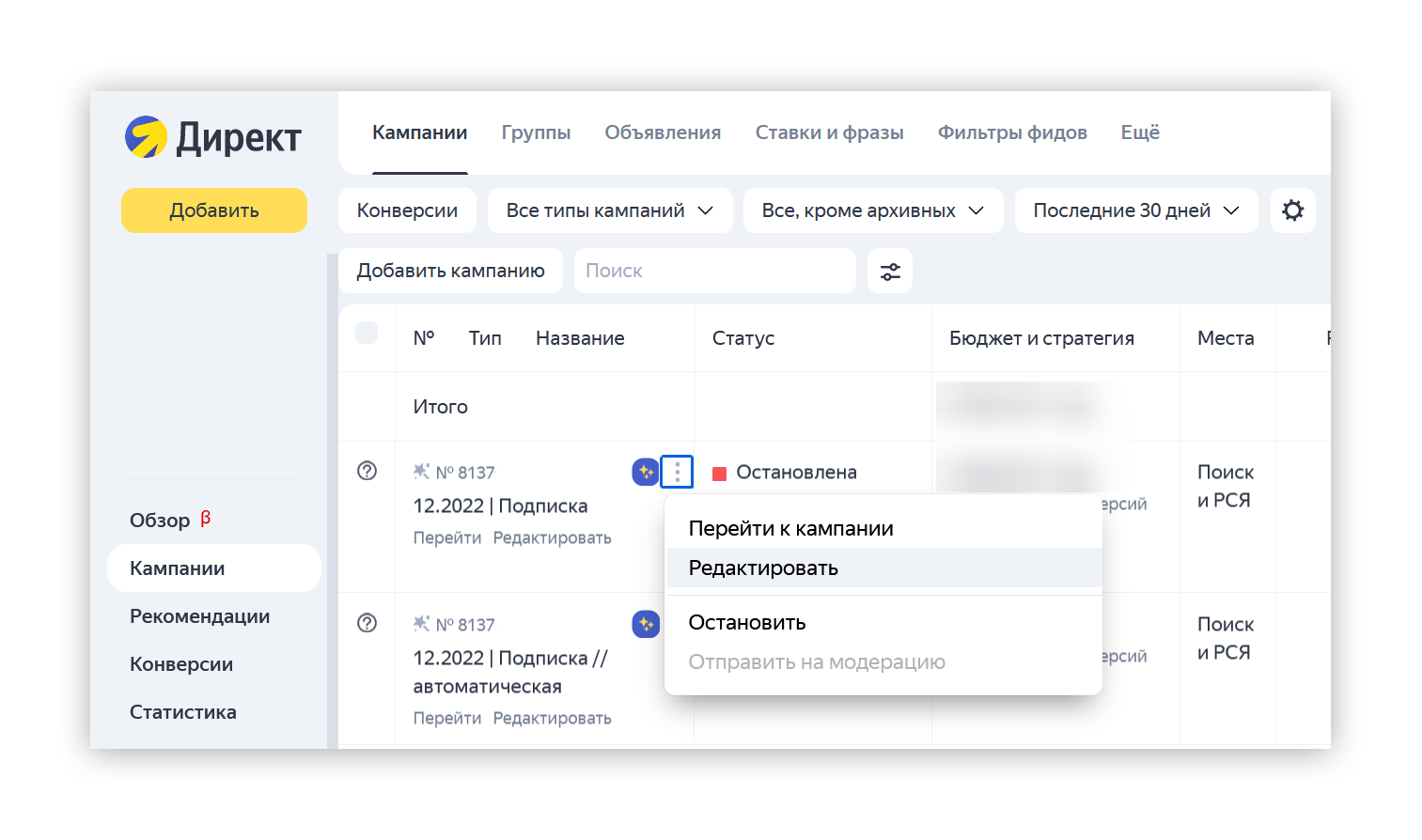
Task: Click Конверсии filter button
Action: tap(407, 210)
